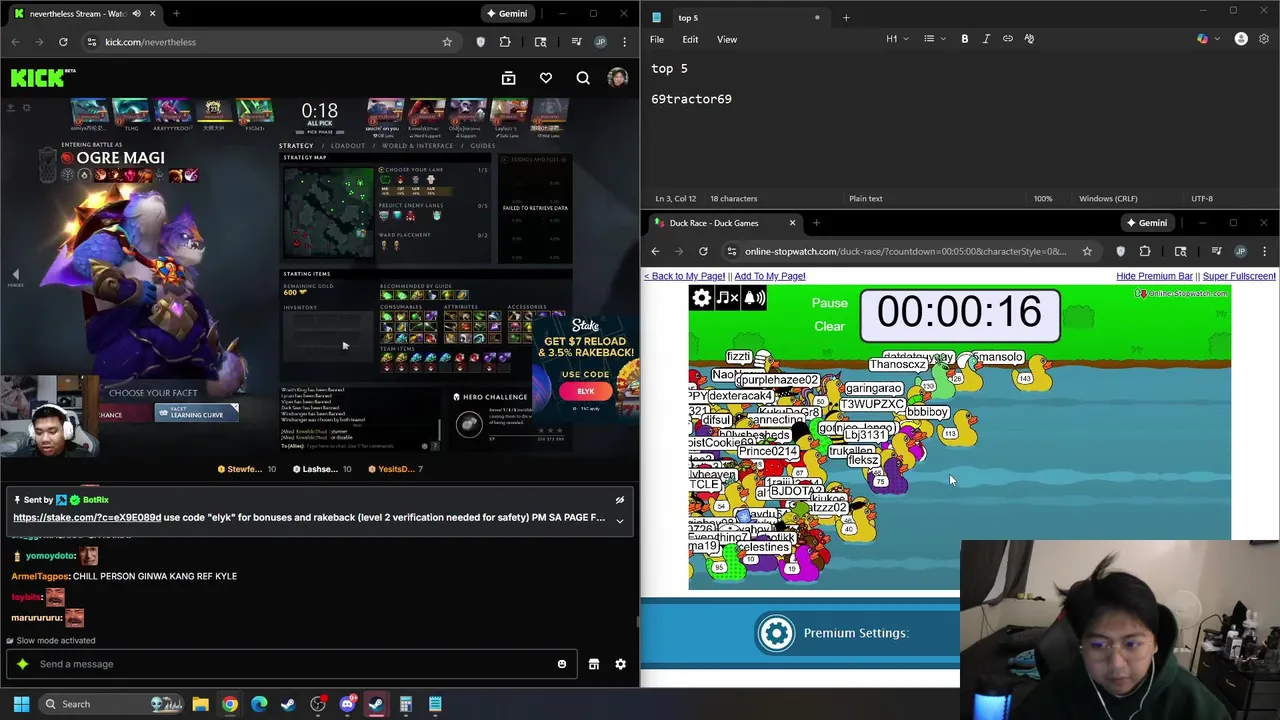The height and width of the screenshot is (720, 1280).
Task: Toggle italic formatting in Notepad
Action: [986, 39]
